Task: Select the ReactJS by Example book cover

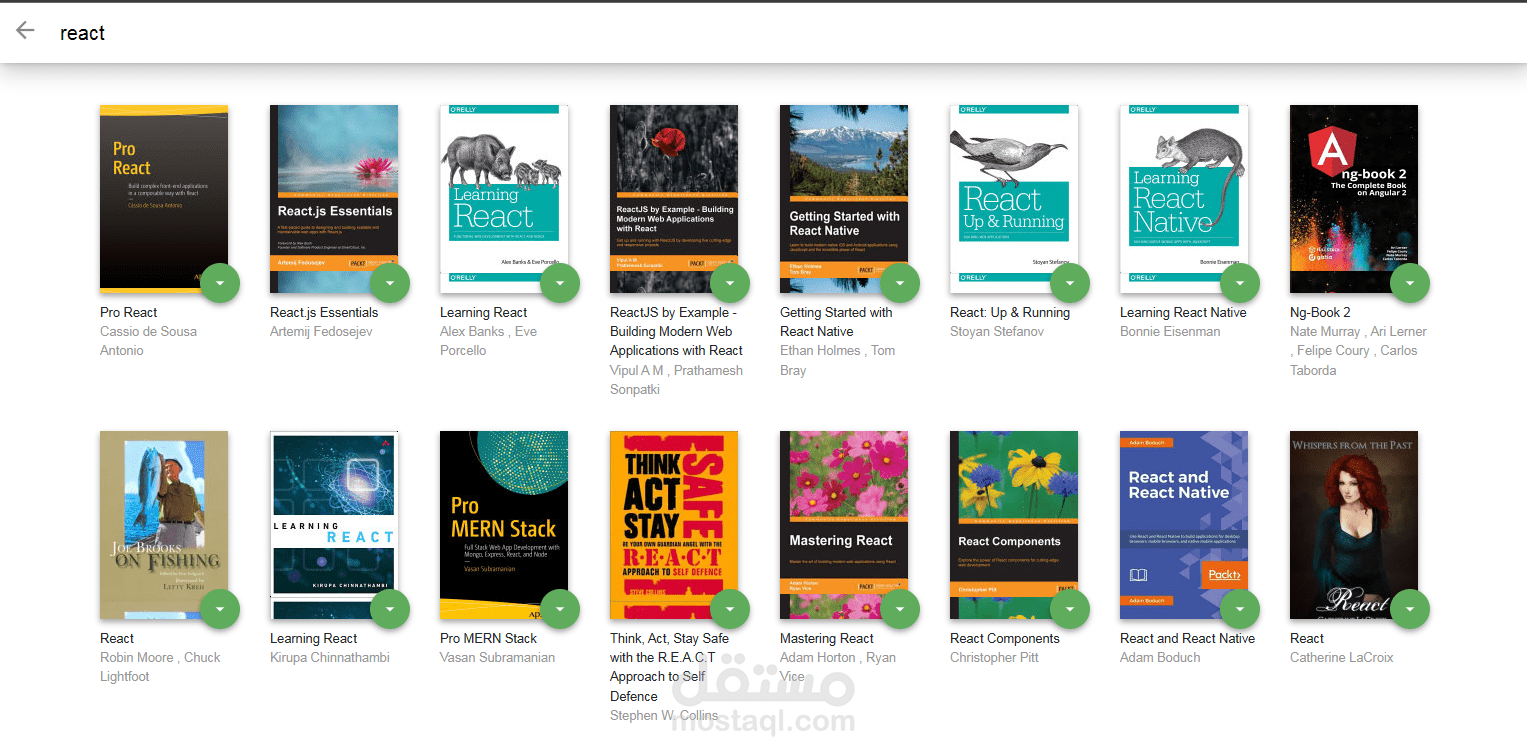Action: [x=673, y=197]
